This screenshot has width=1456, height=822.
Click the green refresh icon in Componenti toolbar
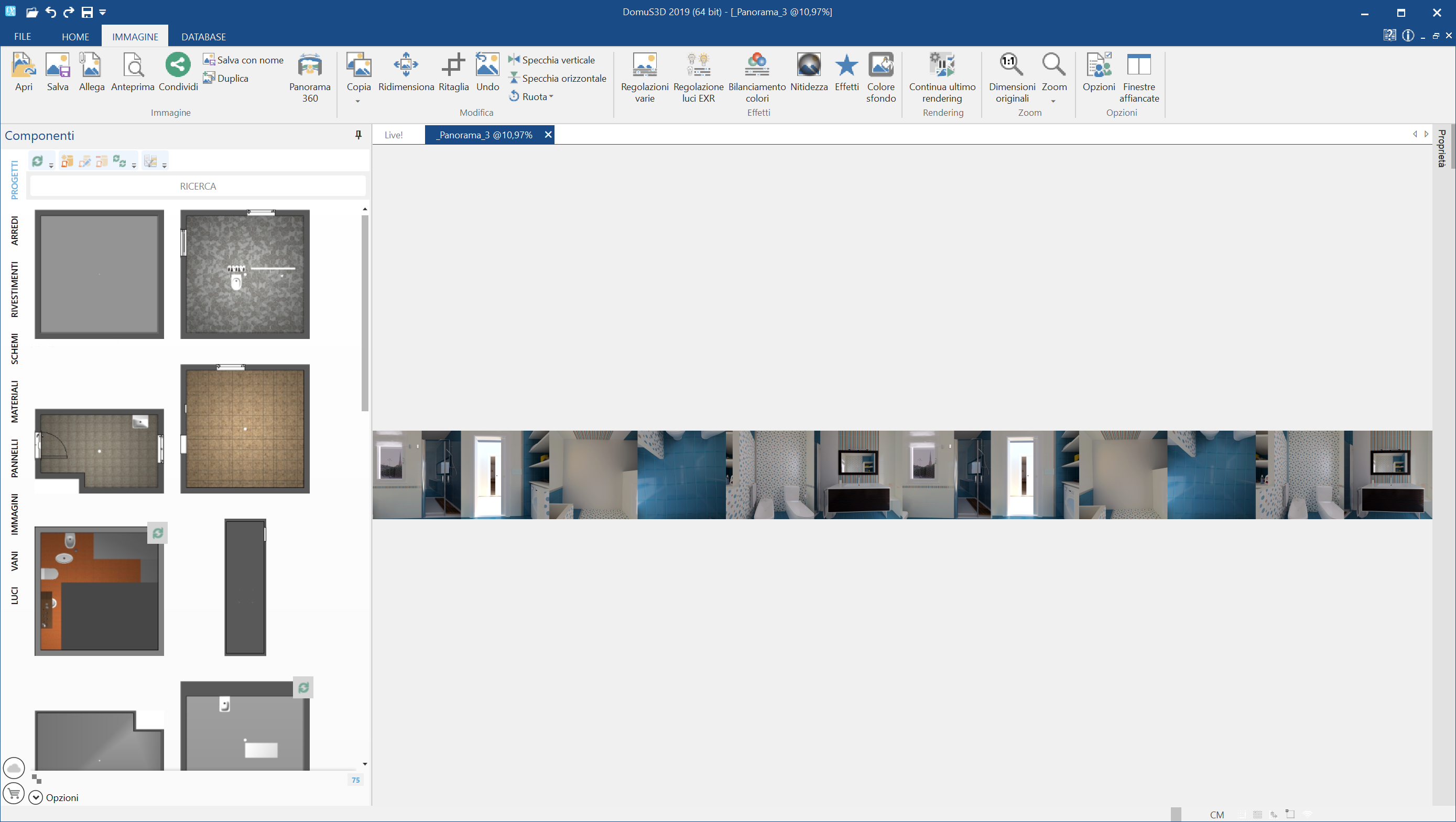coord(37,161)
